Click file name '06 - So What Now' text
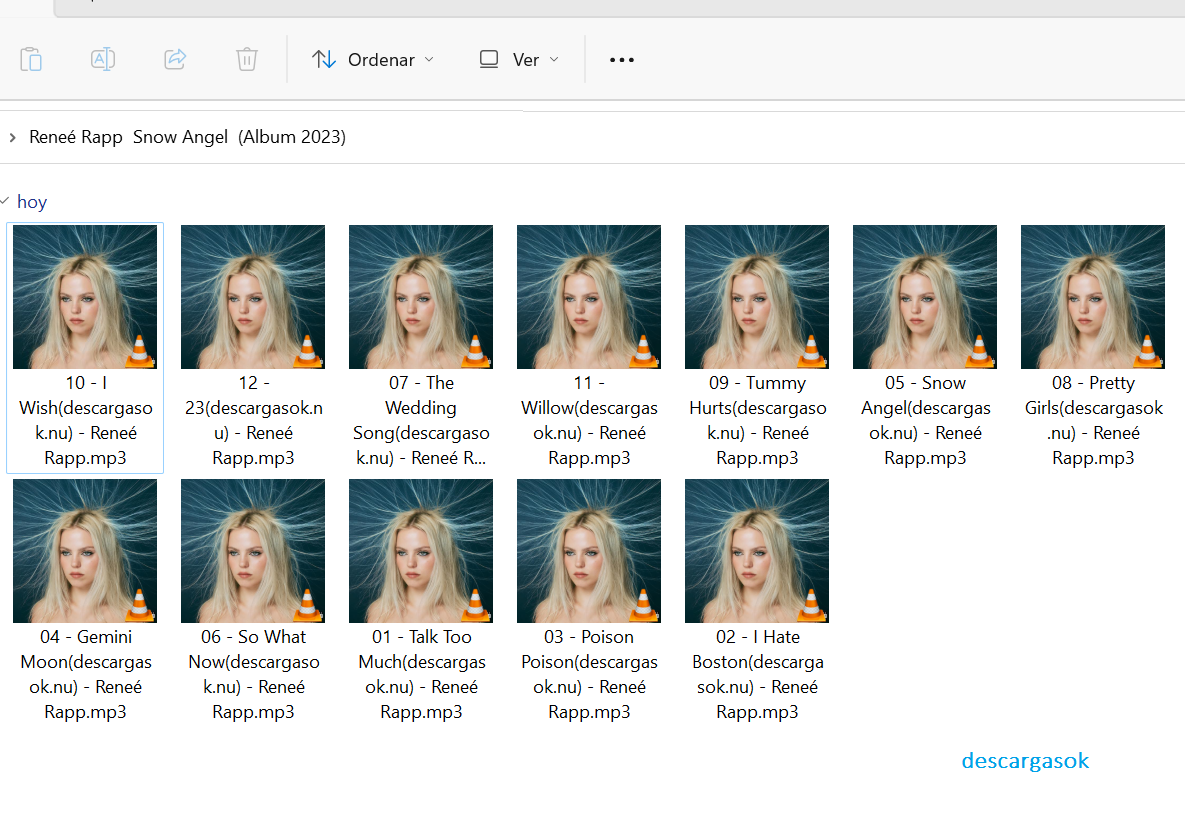The width and height of the screenshot is (1185, 826). (253, 674)
